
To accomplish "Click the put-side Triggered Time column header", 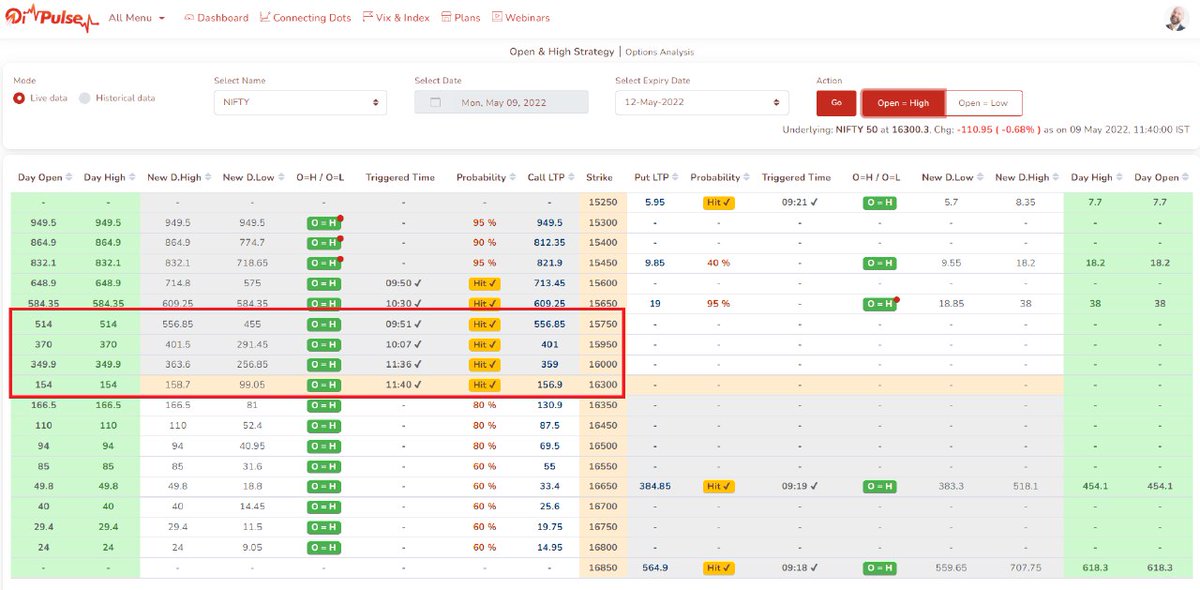I will tap(796, 178).
